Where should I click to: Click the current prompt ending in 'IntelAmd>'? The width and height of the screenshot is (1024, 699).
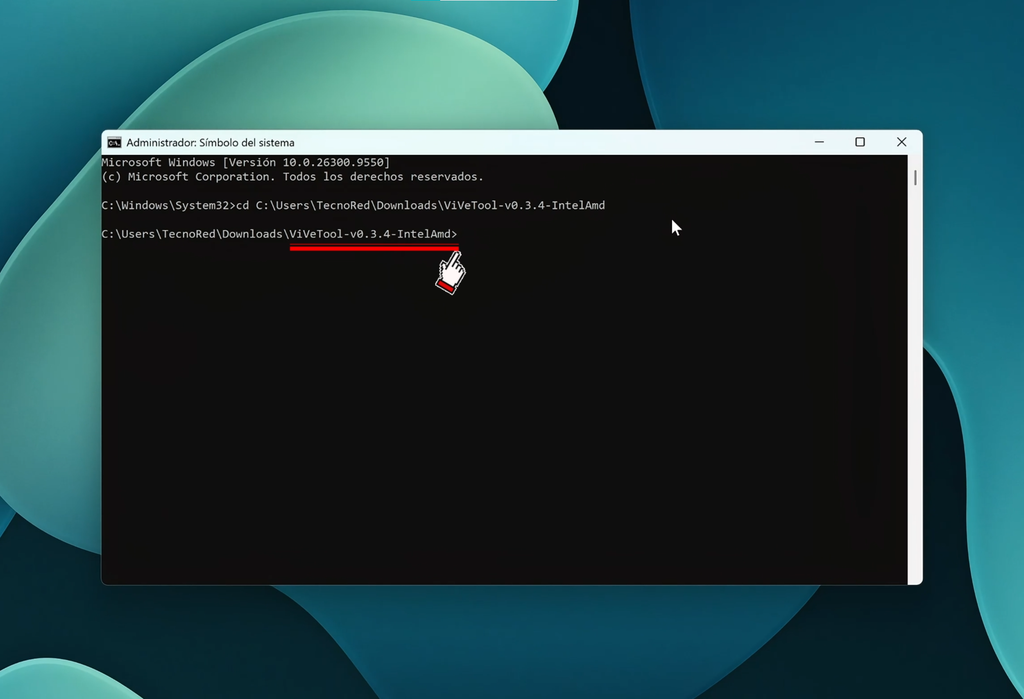point(280,234)
